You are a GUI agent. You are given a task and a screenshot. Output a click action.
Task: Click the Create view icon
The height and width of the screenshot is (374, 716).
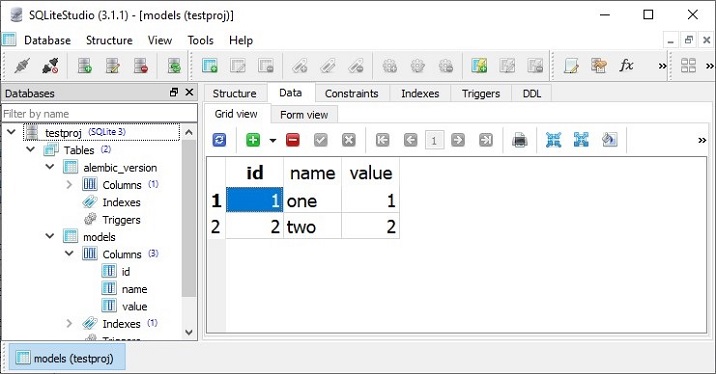(x=479, y=66)
